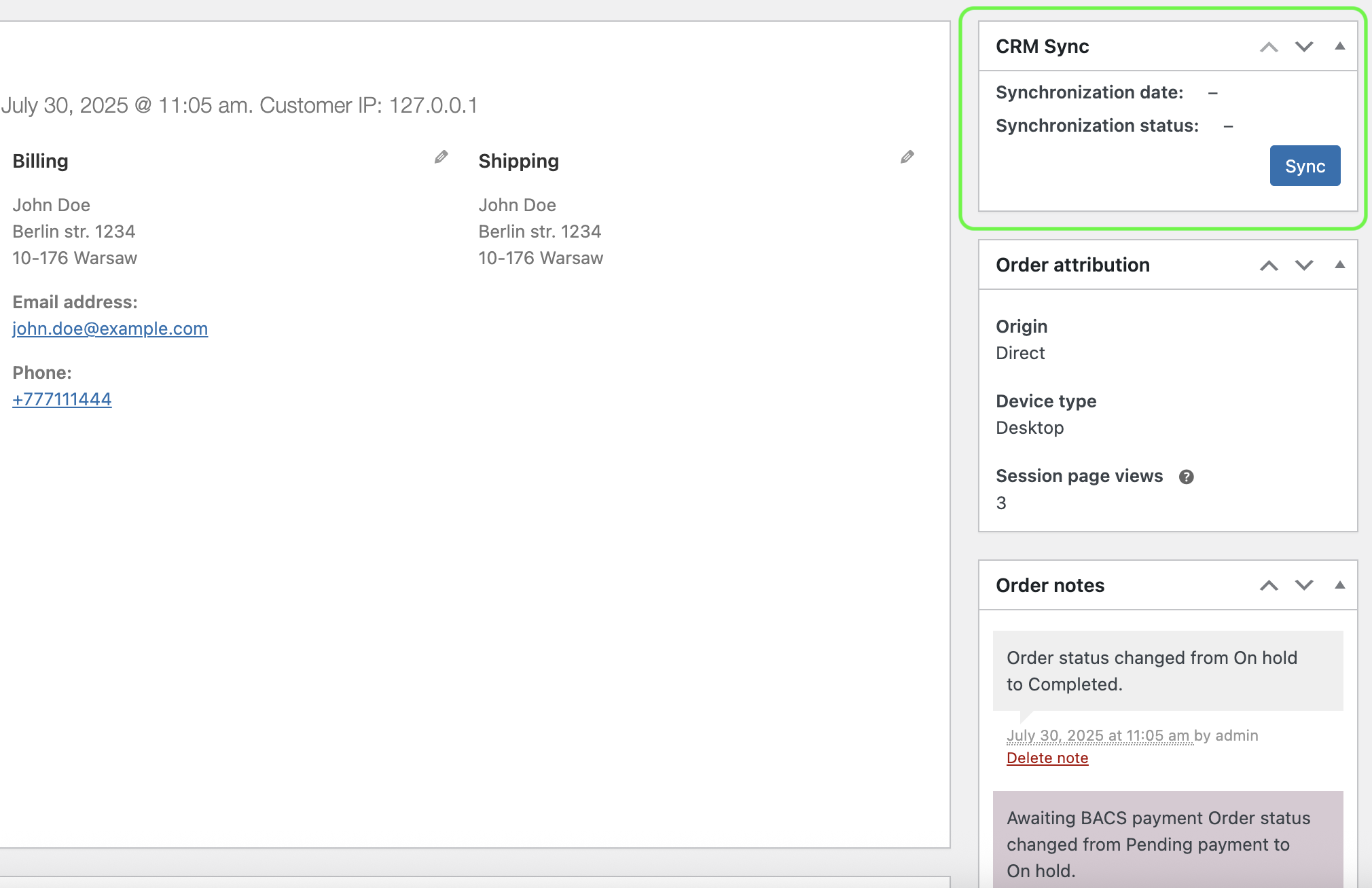Screen dimensions: 1372x888
Task: Click phone number +777111444 link
Action: (62, 399)
